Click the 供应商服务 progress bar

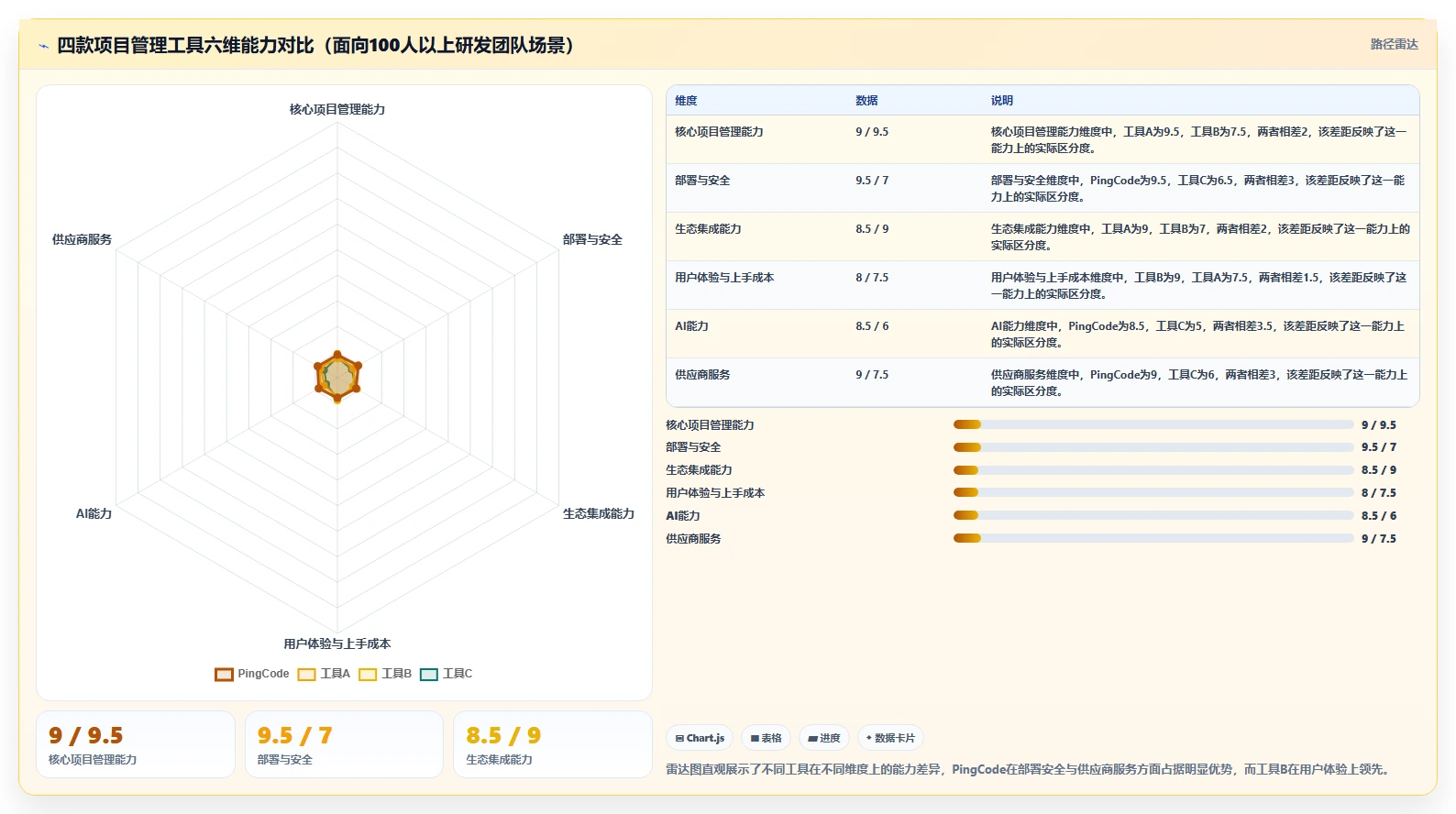1153,539
